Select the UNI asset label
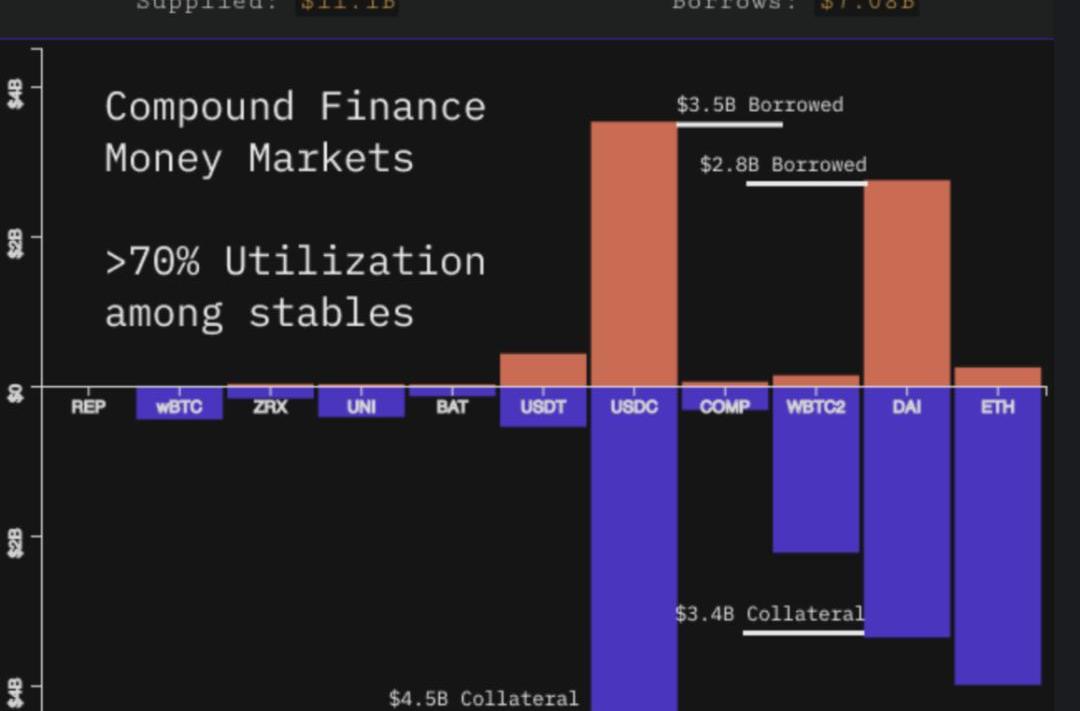The height and width of the screenshot is (711, 1080). (x=361, y=407)
